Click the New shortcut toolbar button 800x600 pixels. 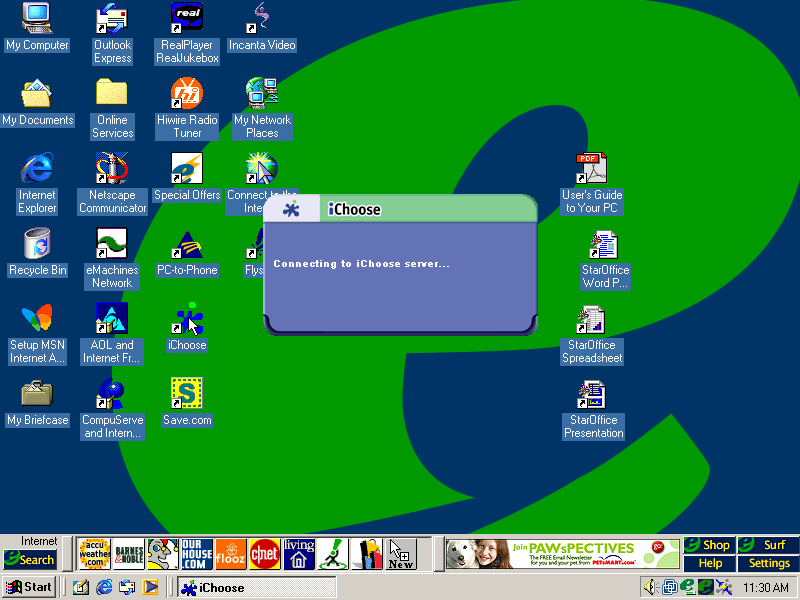click(400, 553)
